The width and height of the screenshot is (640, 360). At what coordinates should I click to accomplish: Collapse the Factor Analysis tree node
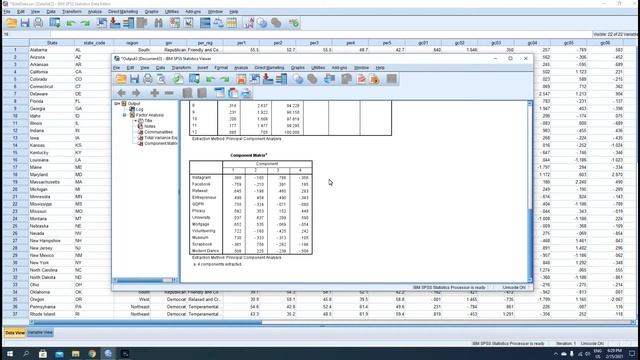tap(124, 115)
